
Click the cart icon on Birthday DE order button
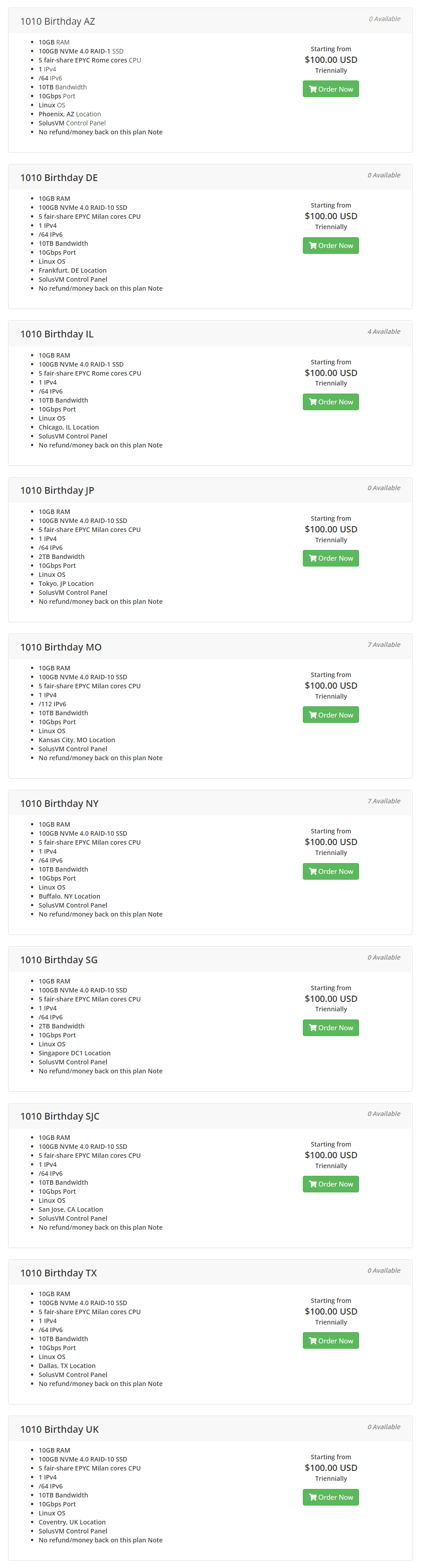[x=313, y=246]
